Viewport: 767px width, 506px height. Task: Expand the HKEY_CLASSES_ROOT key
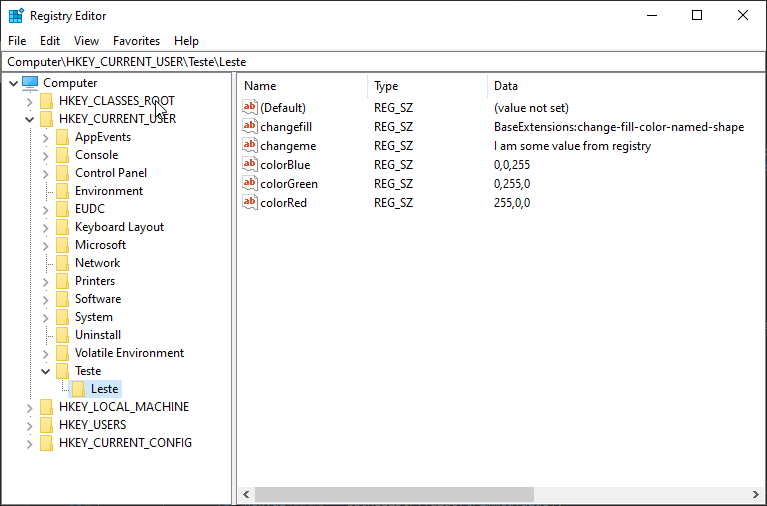tap(29, 102)
